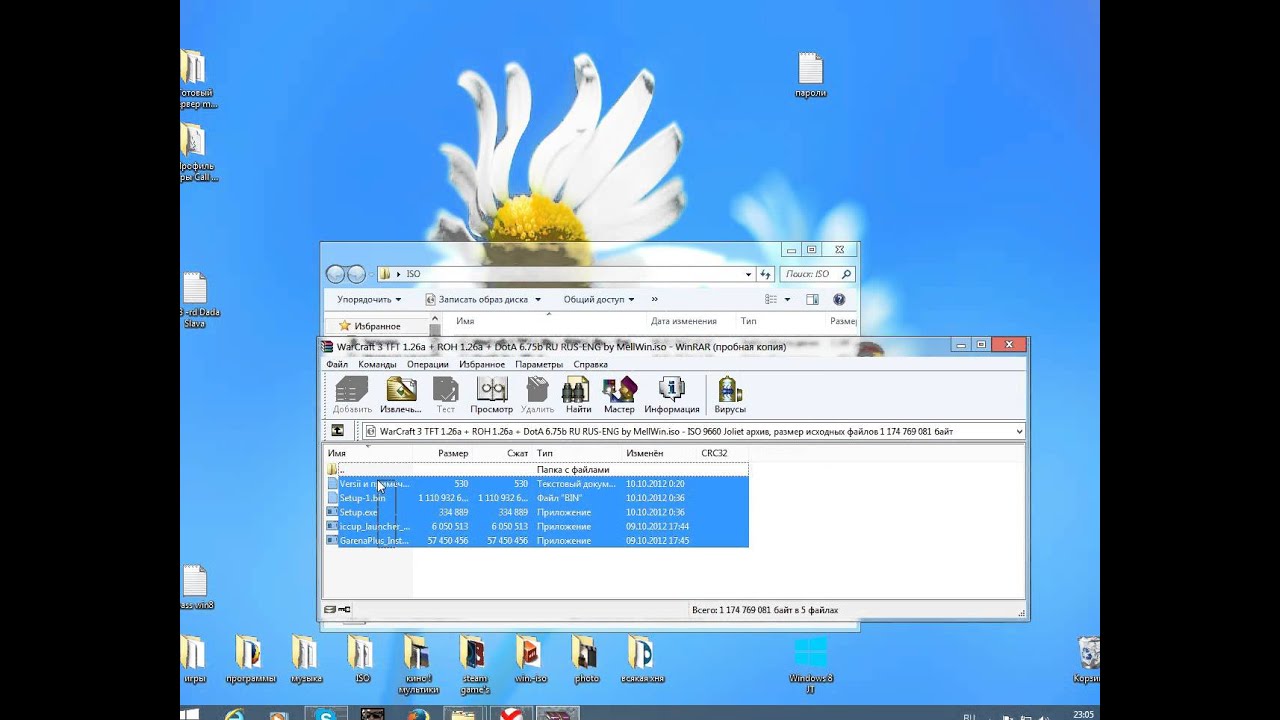Image resolution: width=1280 pixels, height=720 pixels.
Task: Click the key password icon in WinRAR status bar
Action: 344,609
